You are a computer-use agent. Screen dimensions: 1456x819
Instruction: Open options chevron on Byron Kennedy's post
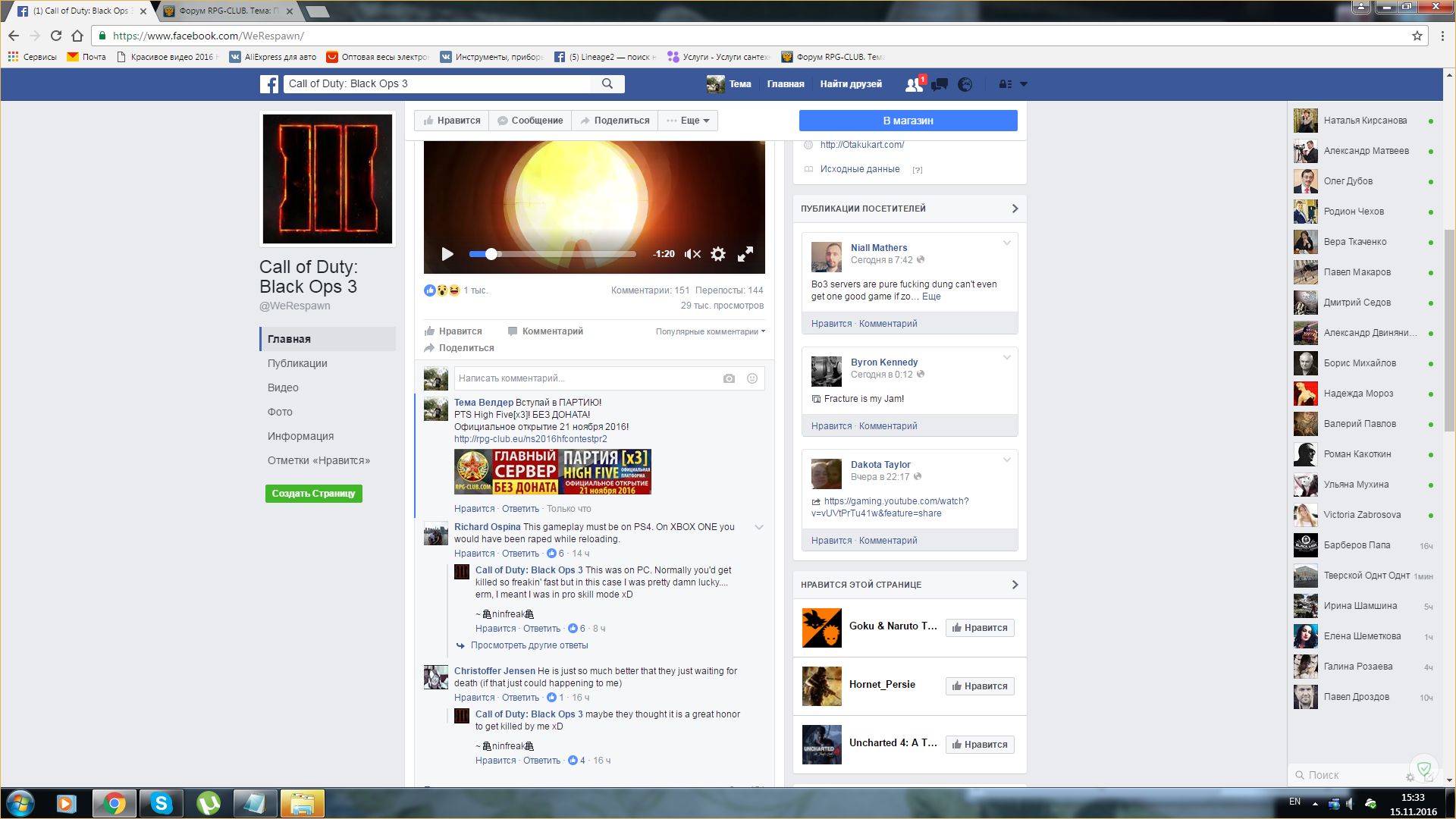click(1007, 358)
